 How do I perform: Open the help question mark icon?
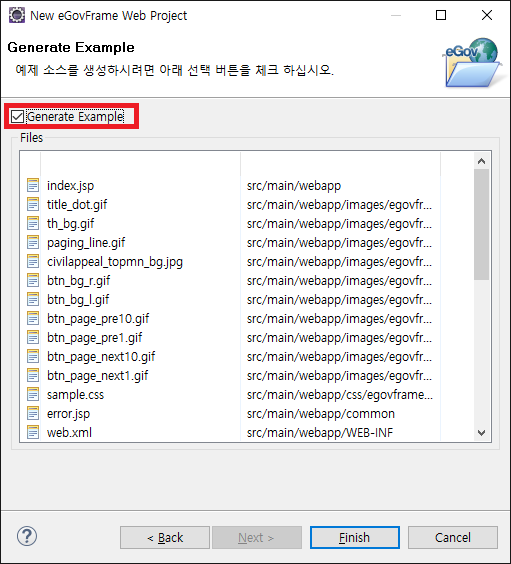click(x=27, y=536)
